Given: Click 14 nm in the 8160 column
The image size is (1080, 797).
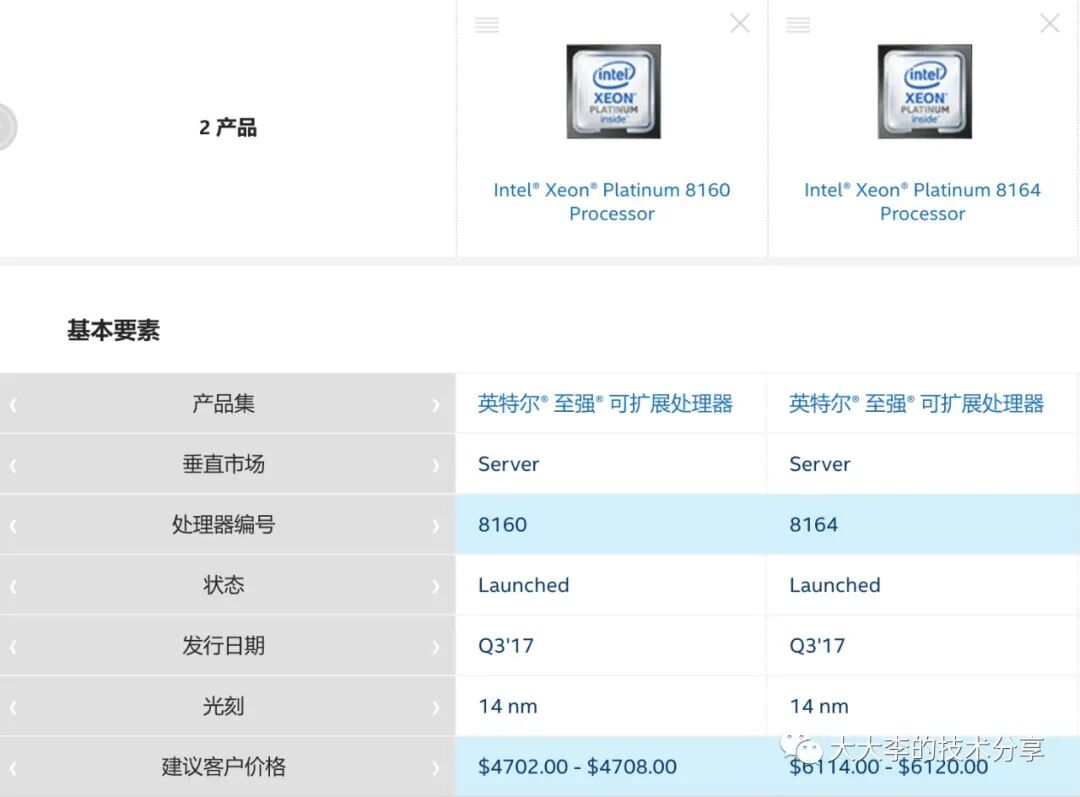Looking at the screenshot, I should tap(508, 706).
